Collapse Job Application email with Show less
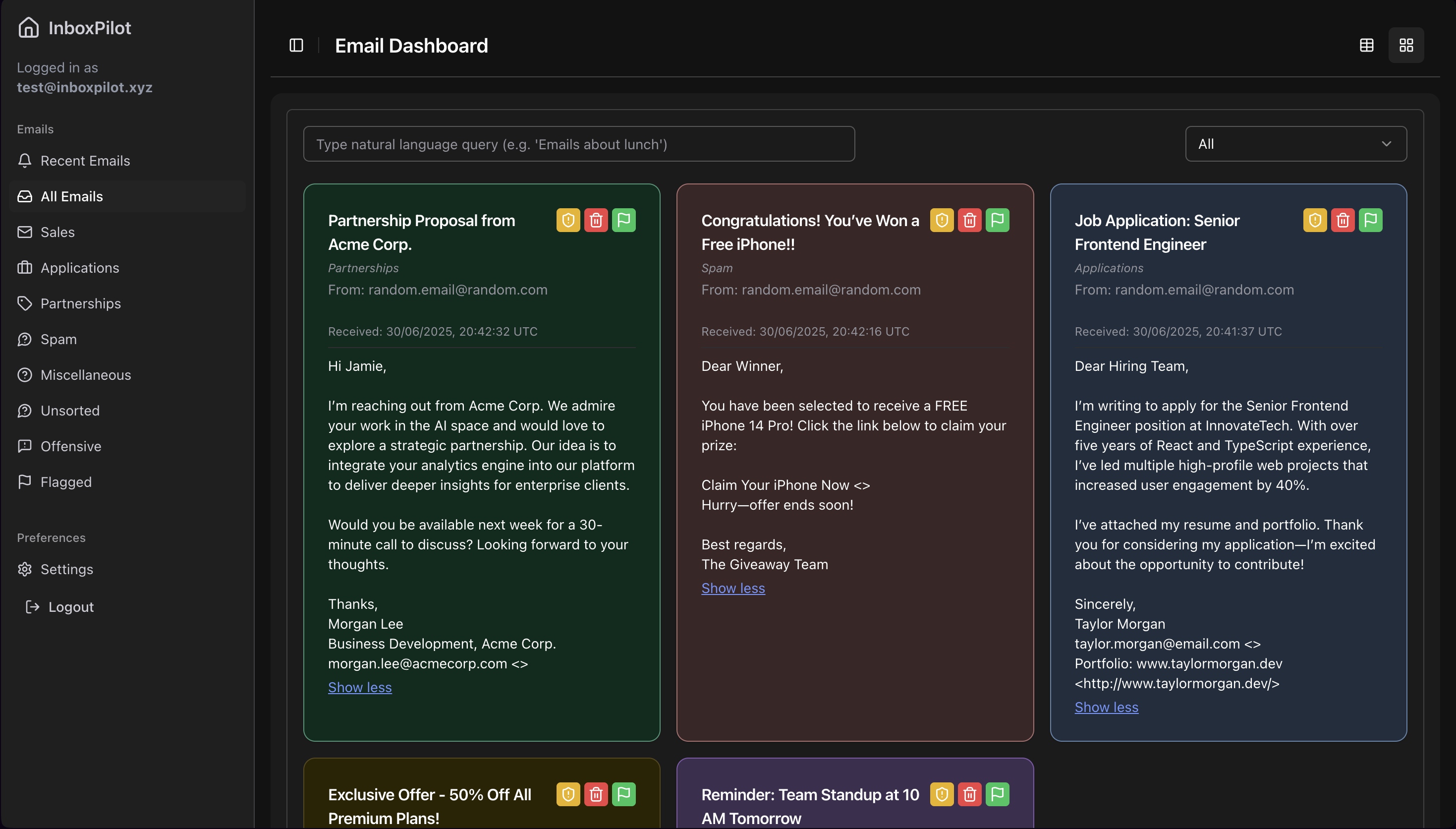Screen dimensions: 1456x829 (x=1106, y=707)
